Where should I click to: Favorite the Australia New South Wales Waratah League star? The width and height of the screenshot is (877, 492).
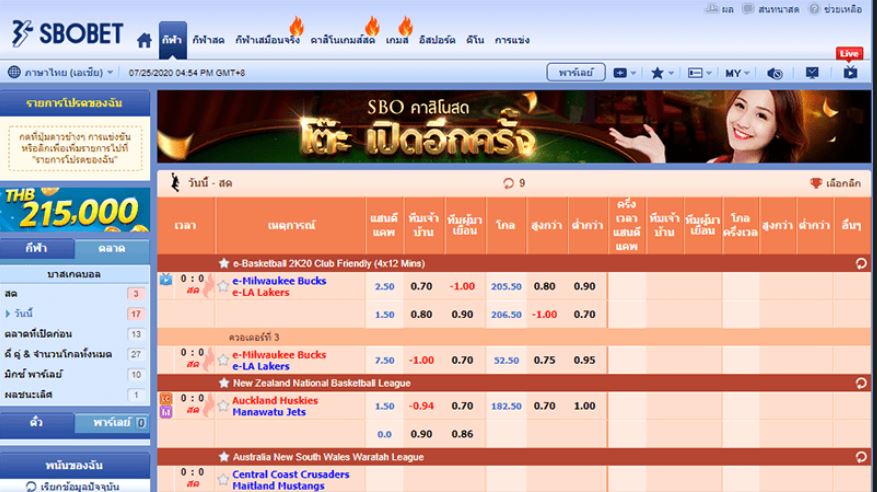224,457
